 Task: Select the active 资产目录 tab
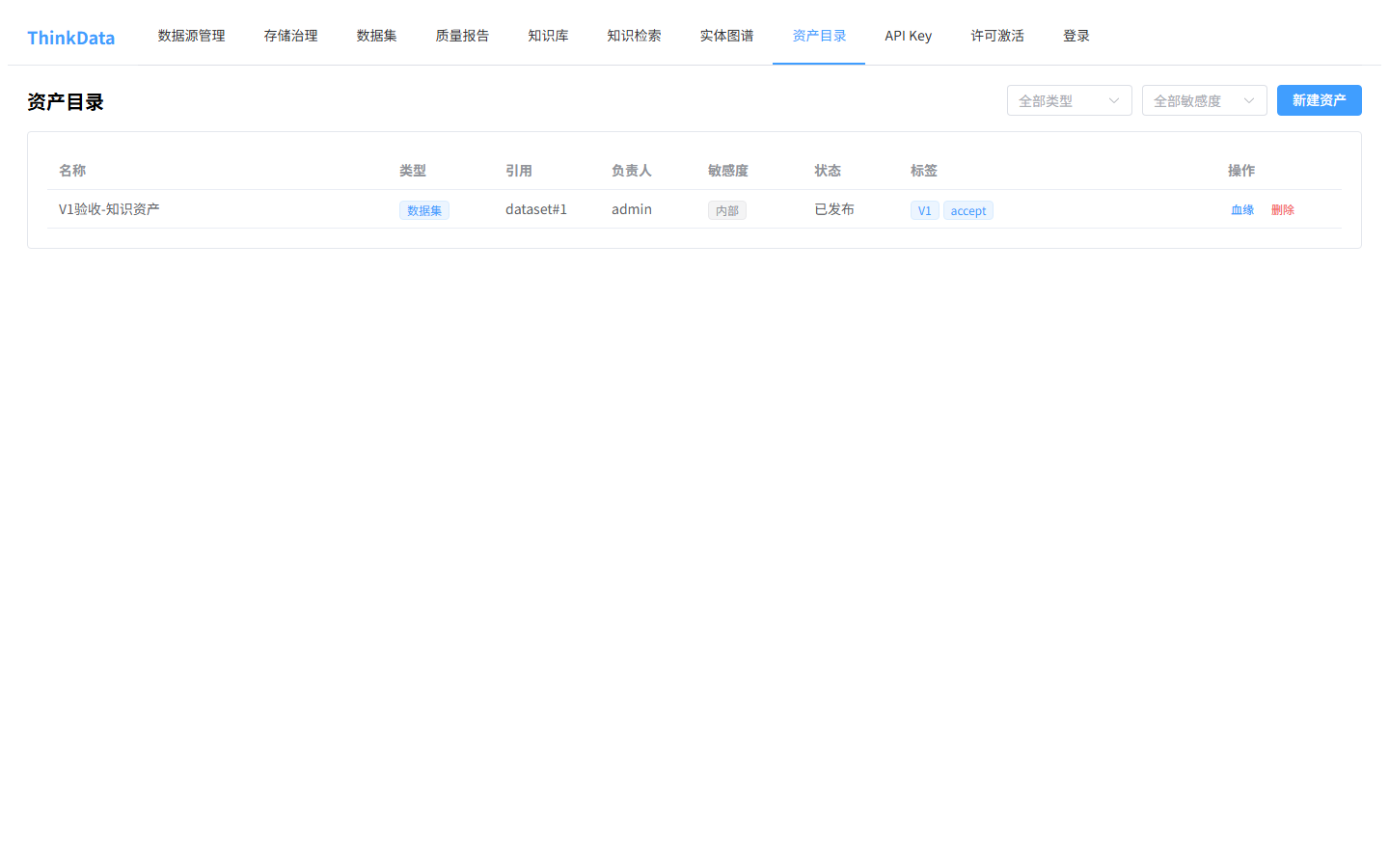819,36
